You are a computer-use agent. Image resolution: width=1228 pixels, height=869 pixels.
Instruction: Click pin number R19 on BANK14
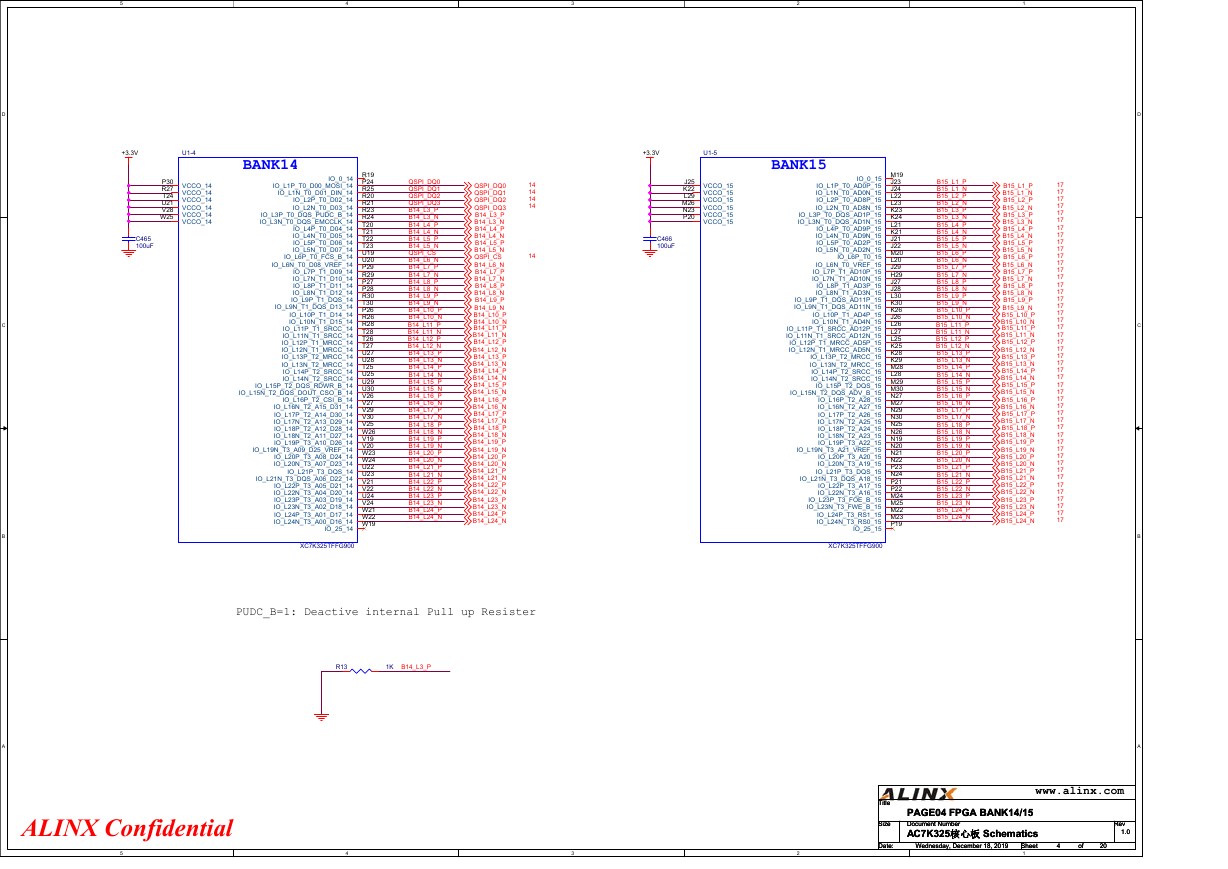coord(368,175)
